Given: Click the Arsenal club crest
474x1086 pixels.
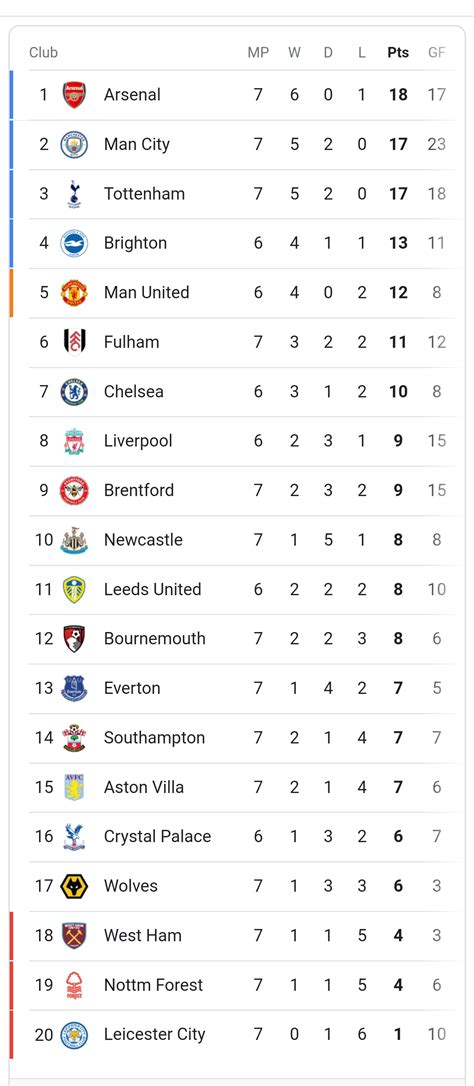Looking at the screenshot, I should point(74,95).
